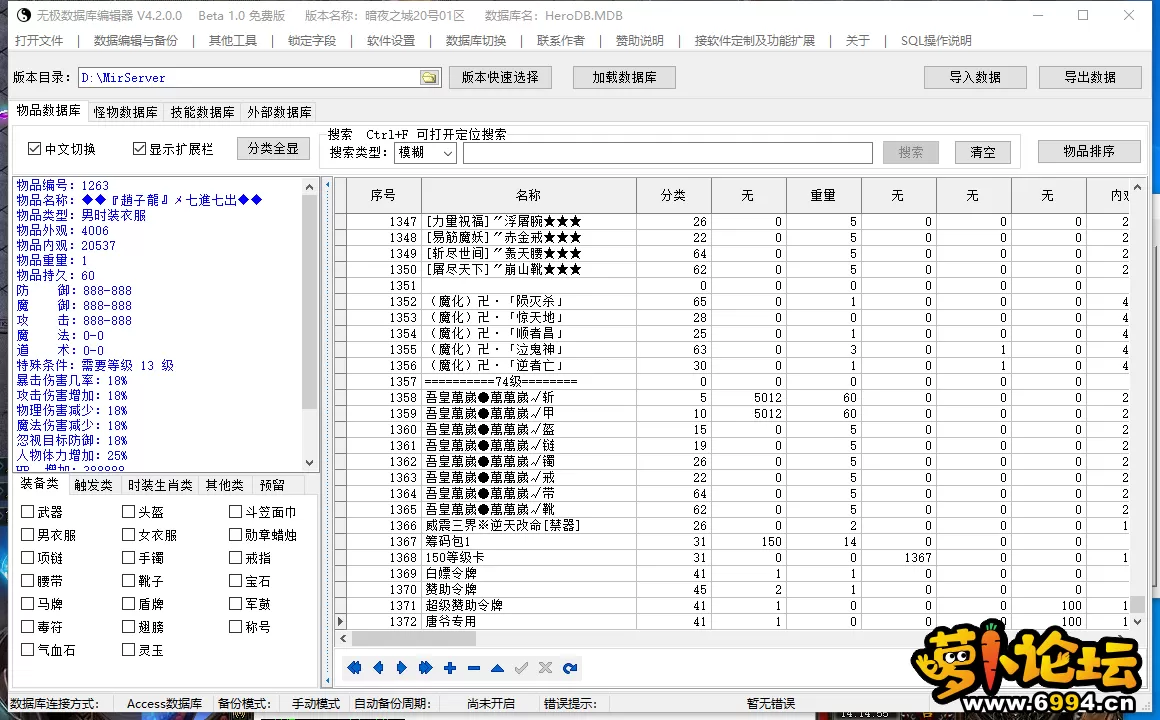Screen dimensions: 1160x720
Task: Insert record with the plus icon
Action: (450, 668)
